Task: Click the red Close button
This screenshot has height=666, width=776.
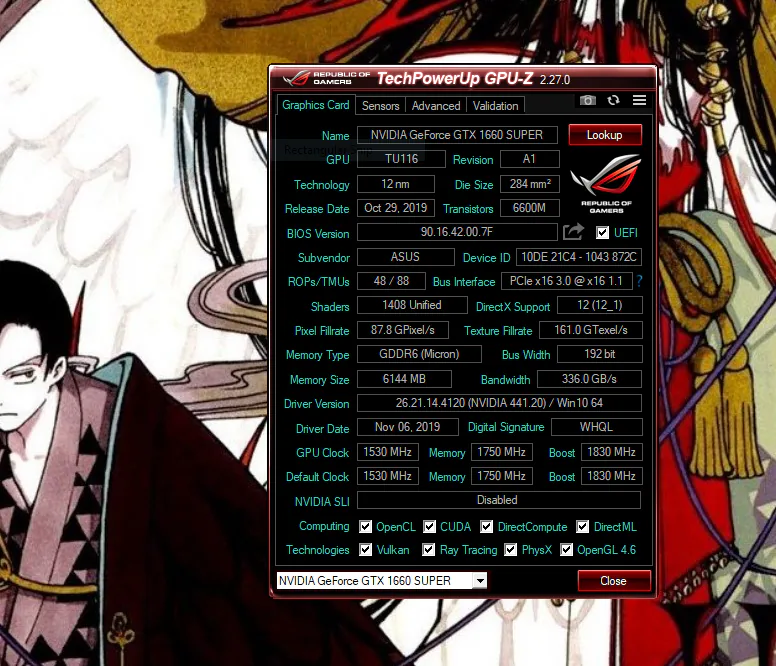Action: (614, 580)
